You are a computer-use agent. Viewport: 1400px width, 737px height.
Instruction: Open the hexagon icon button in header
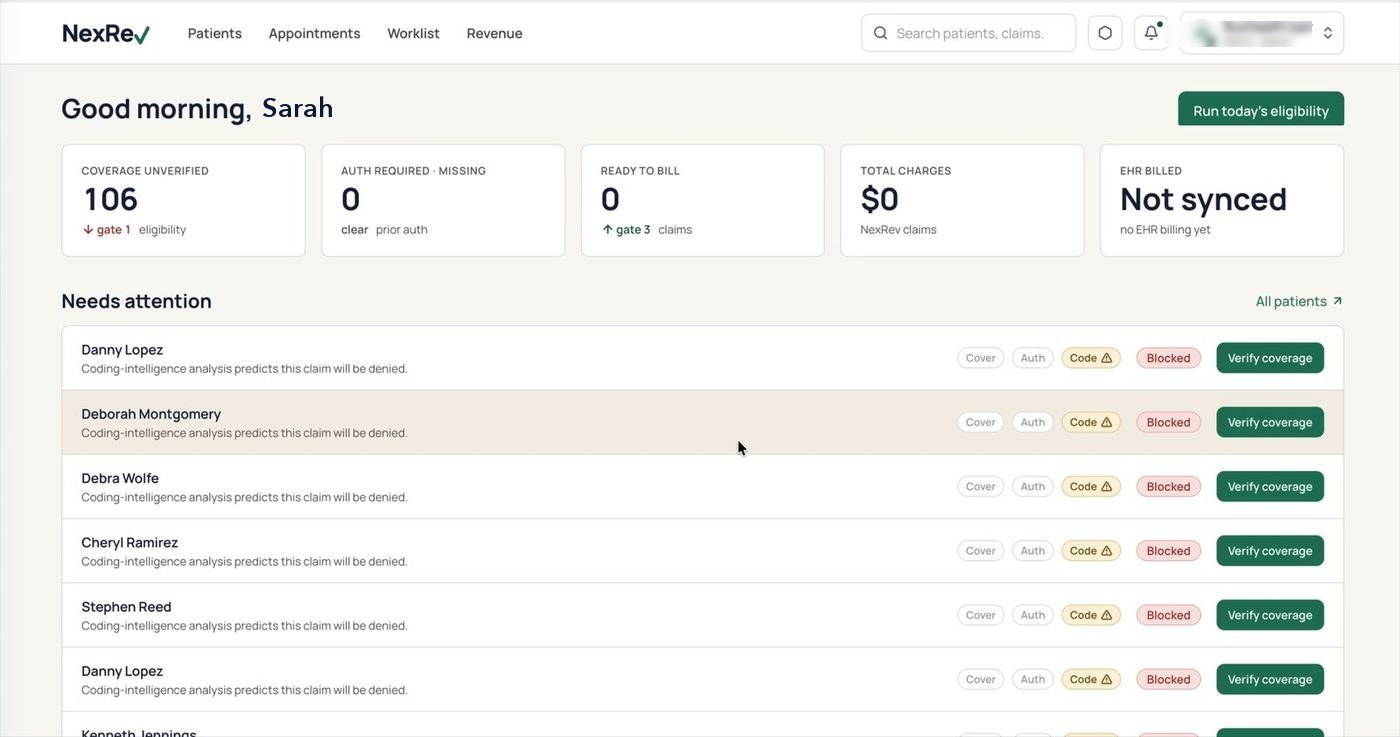tap(1105, 33)
